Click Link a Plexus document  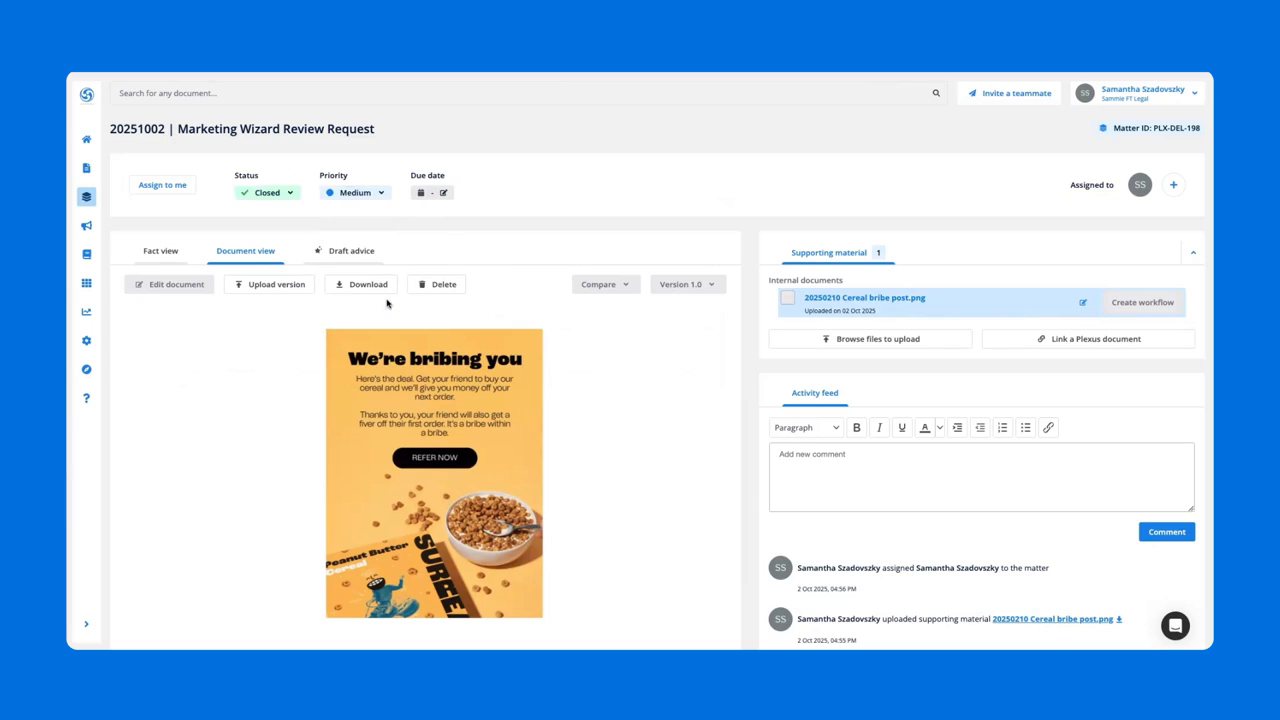(1088, 339)
